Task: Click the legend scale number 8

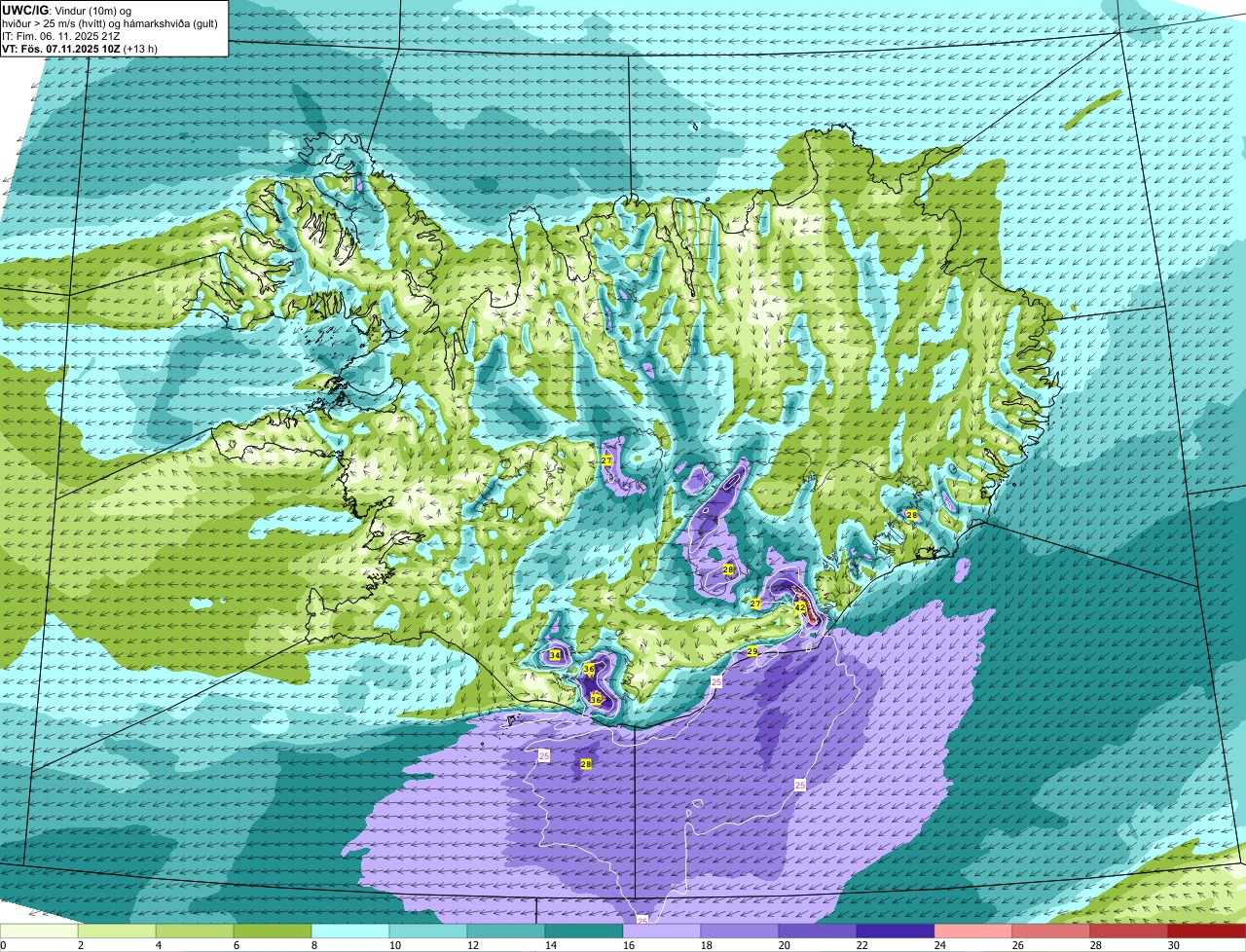Action: [x=314, y=945]
